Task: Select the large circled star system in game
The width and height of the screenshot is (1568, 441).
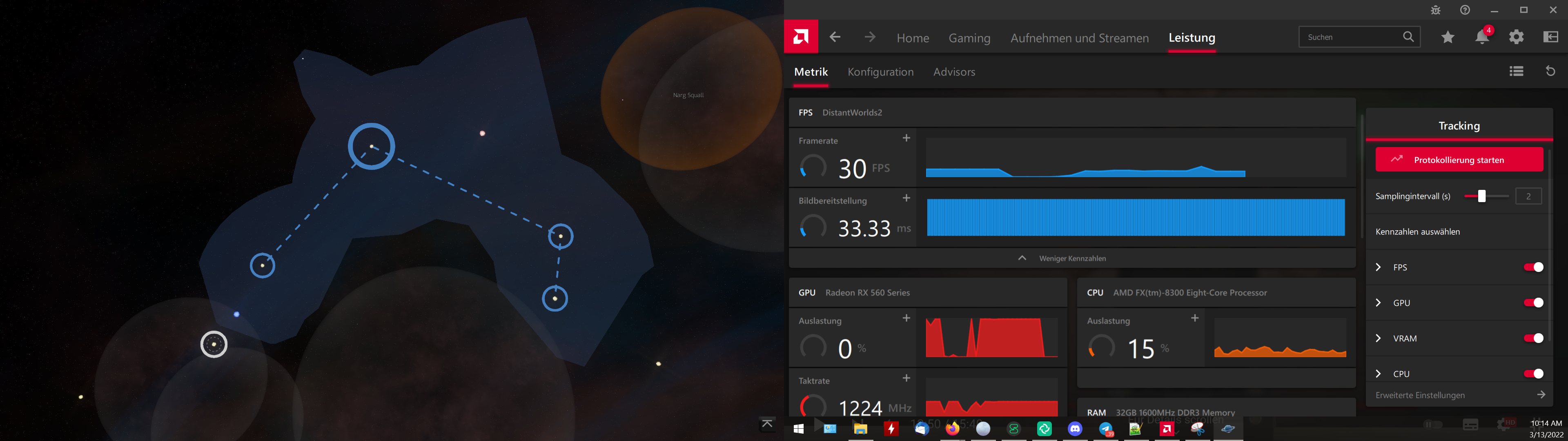Action: pyautogui.click(x=371, y=146)
